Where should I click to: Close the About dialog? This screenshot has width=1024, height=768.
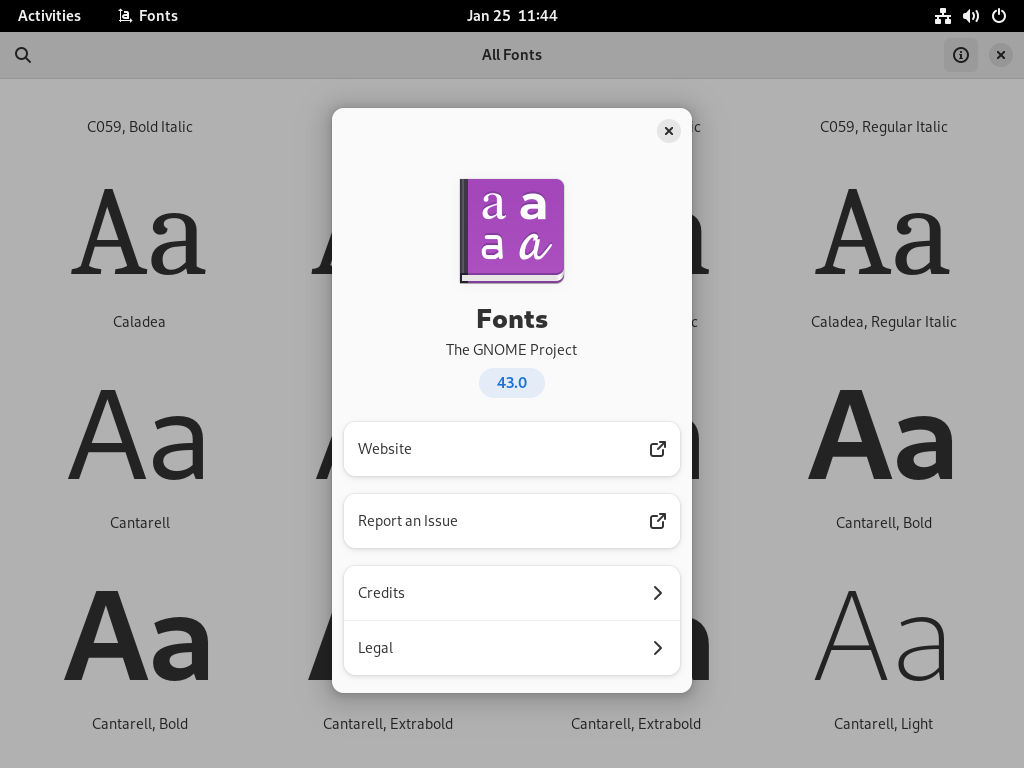(x=669, y=131)
